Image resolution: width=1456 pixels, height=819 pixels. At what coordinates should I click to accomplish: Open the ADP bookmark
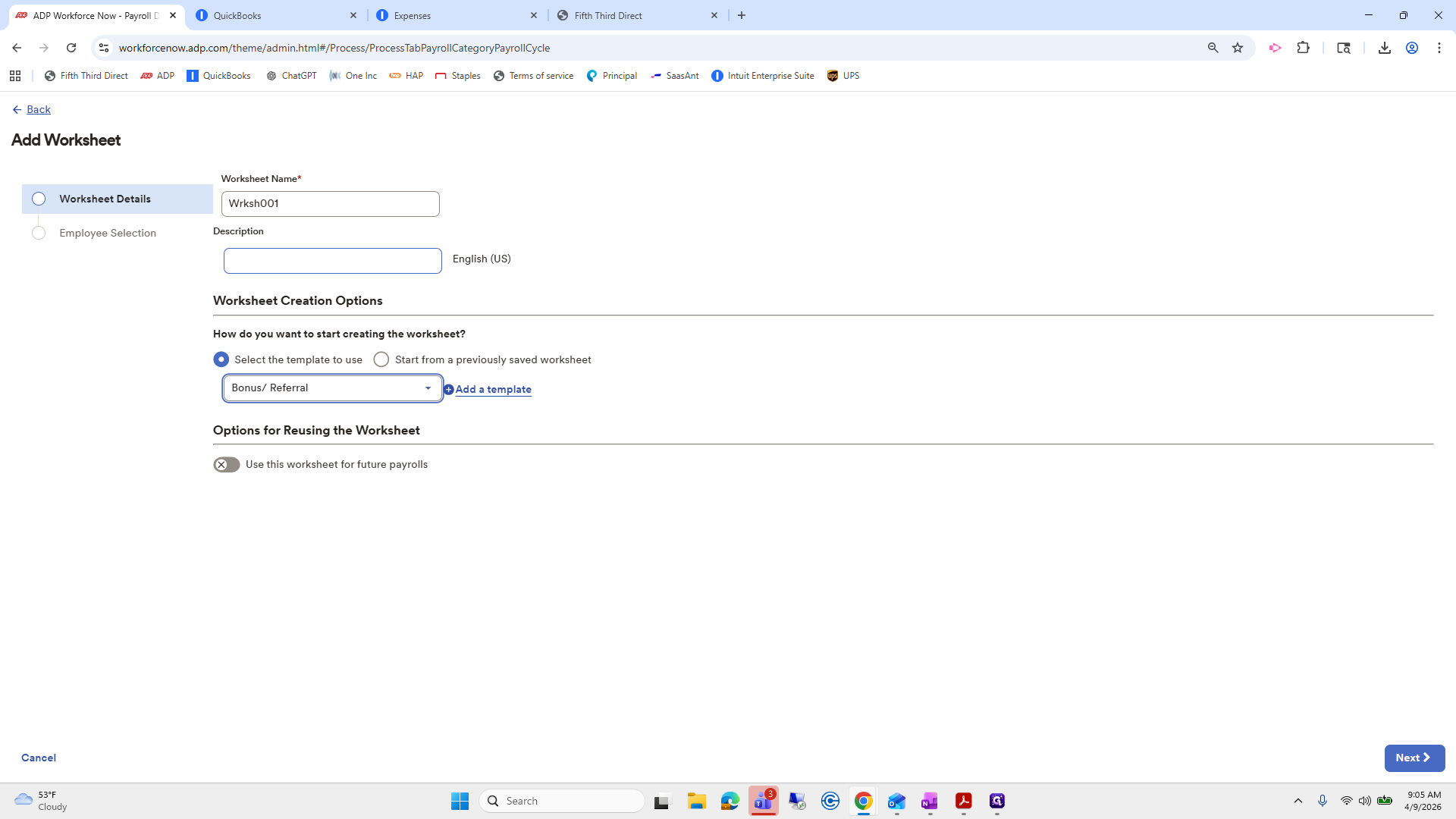click(158, 76)
